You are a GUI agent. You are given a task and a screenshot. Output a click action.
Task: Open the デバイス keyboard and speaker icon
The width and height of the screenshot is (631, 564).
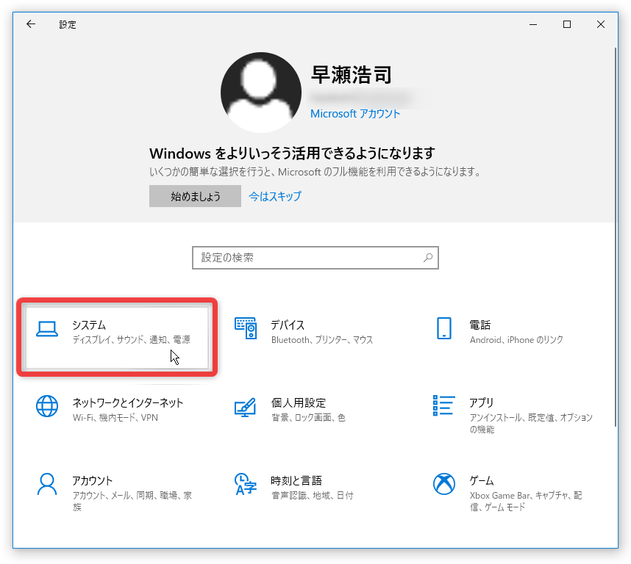tap(245, 328)
